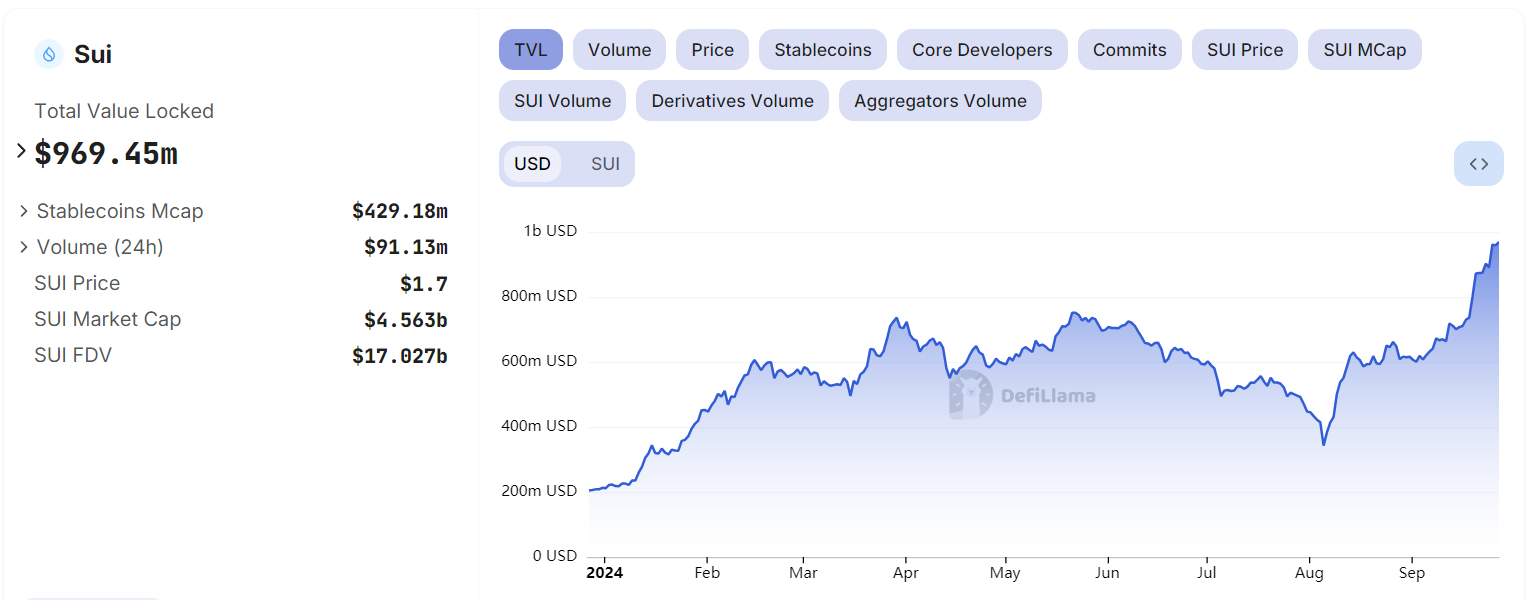This screenshot has width=1537, height=600.
Task: Enable the Volume chart series
Action: (x=619, y=50)
